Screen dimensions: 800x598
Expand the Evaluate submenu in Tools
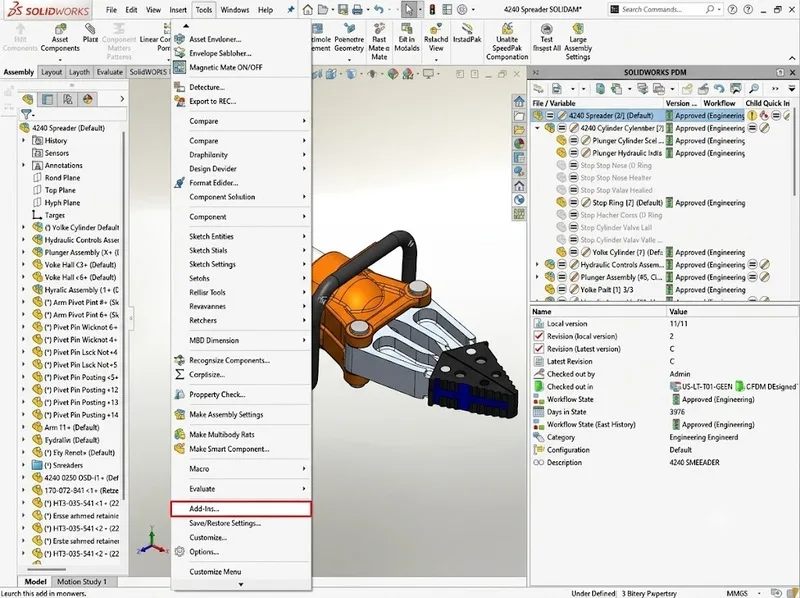240,488
